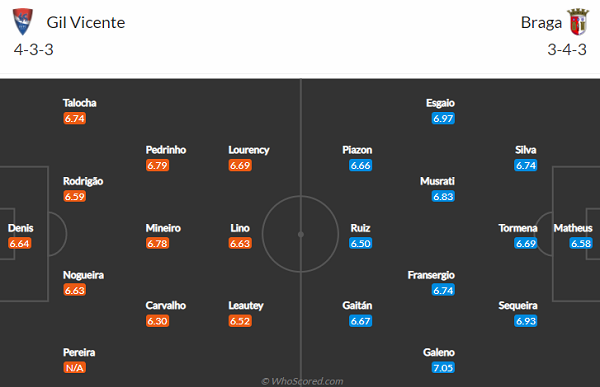Click Carvalho's 6.30 rating badge

[x=157, y=321]
